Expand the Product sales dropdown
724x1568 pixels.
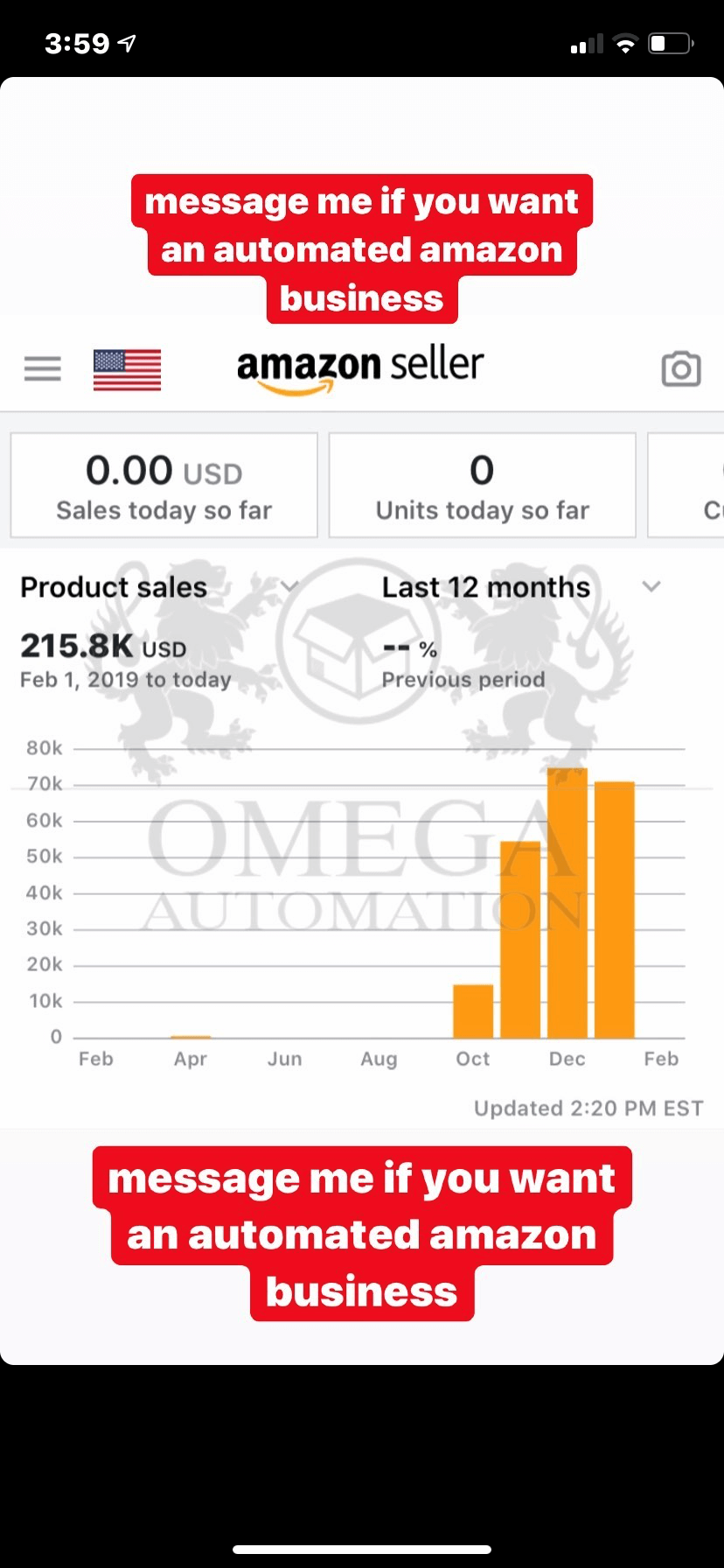click(x=290, y=586)
